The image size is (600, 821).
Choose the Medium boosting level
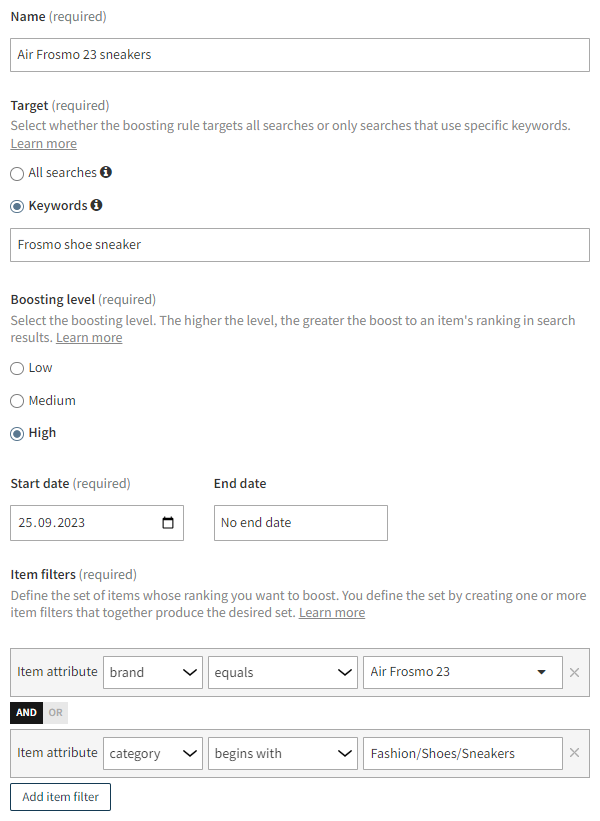[16, 400]
